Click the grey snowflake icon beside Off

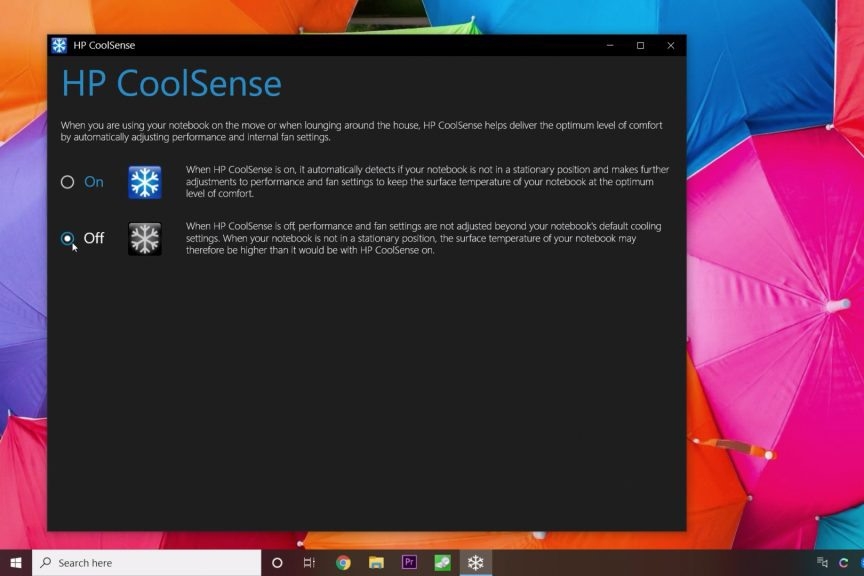pyautogui.click(x=145, y=240)
